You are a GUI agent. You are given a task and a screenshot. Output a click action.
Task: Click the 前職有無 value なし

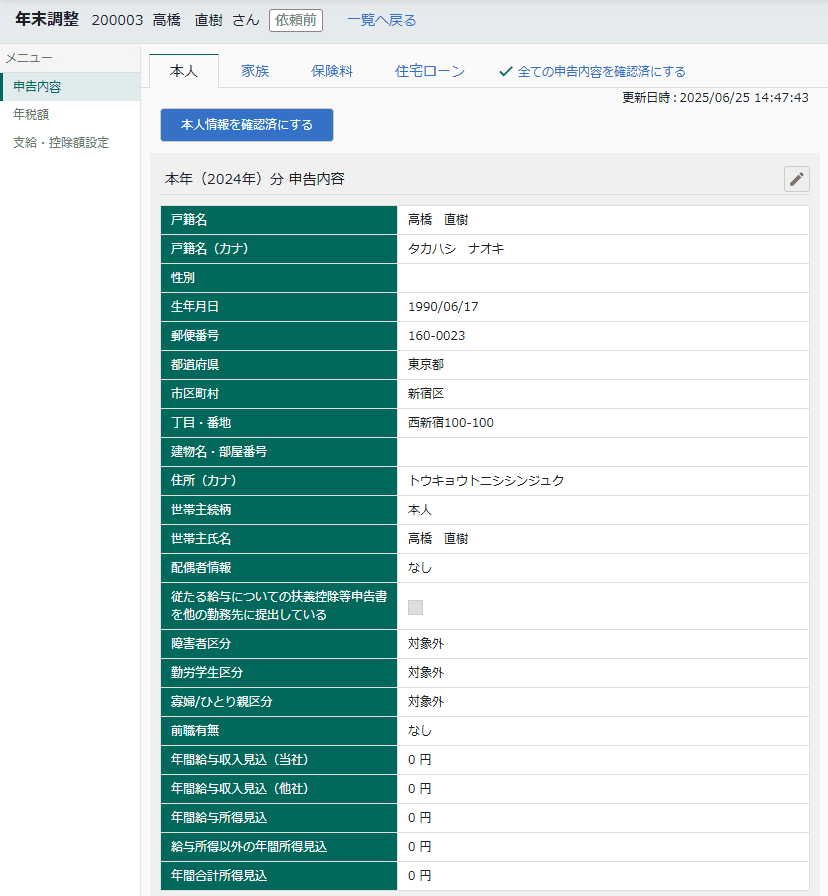(419, 730)
